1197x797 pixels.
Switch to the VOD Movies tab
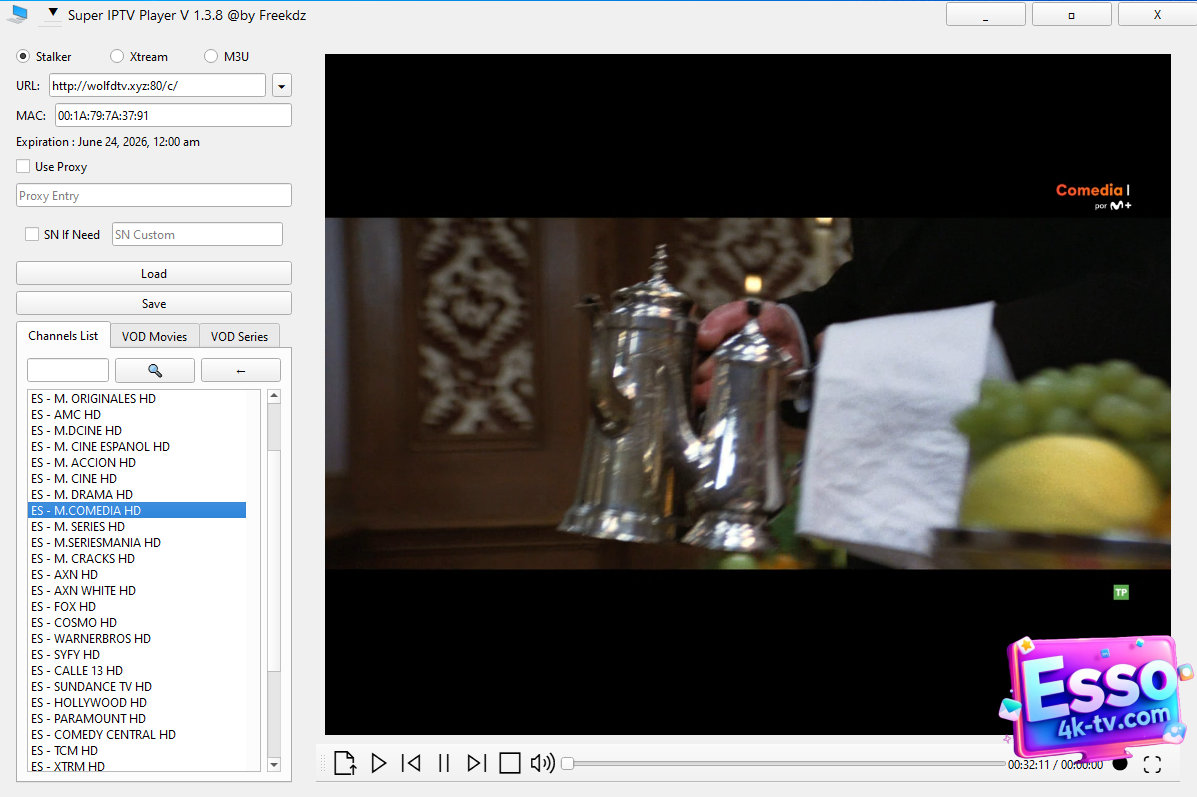(155, 336)
